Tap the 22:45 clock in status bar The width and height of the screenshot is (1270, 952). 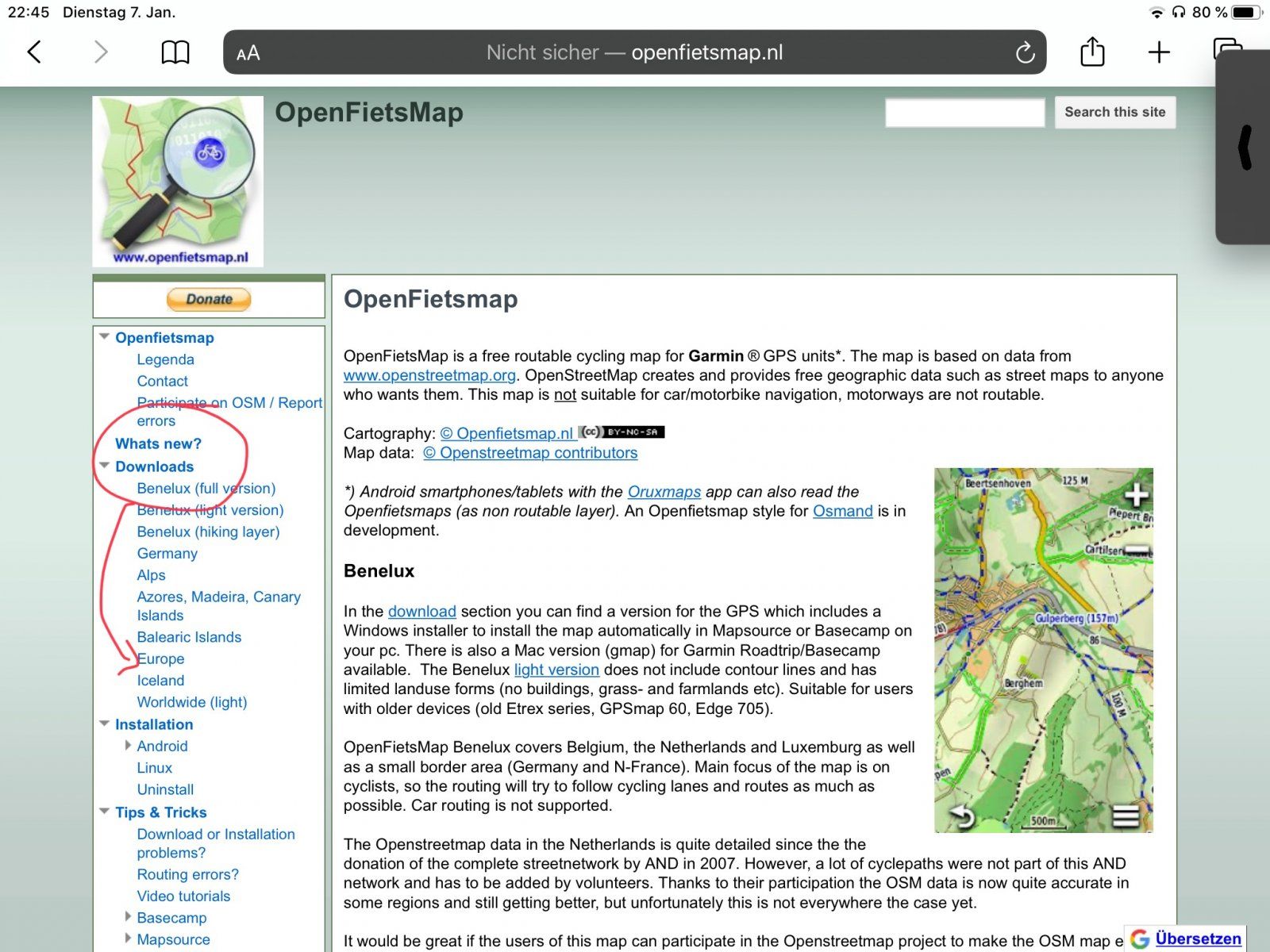29,13
